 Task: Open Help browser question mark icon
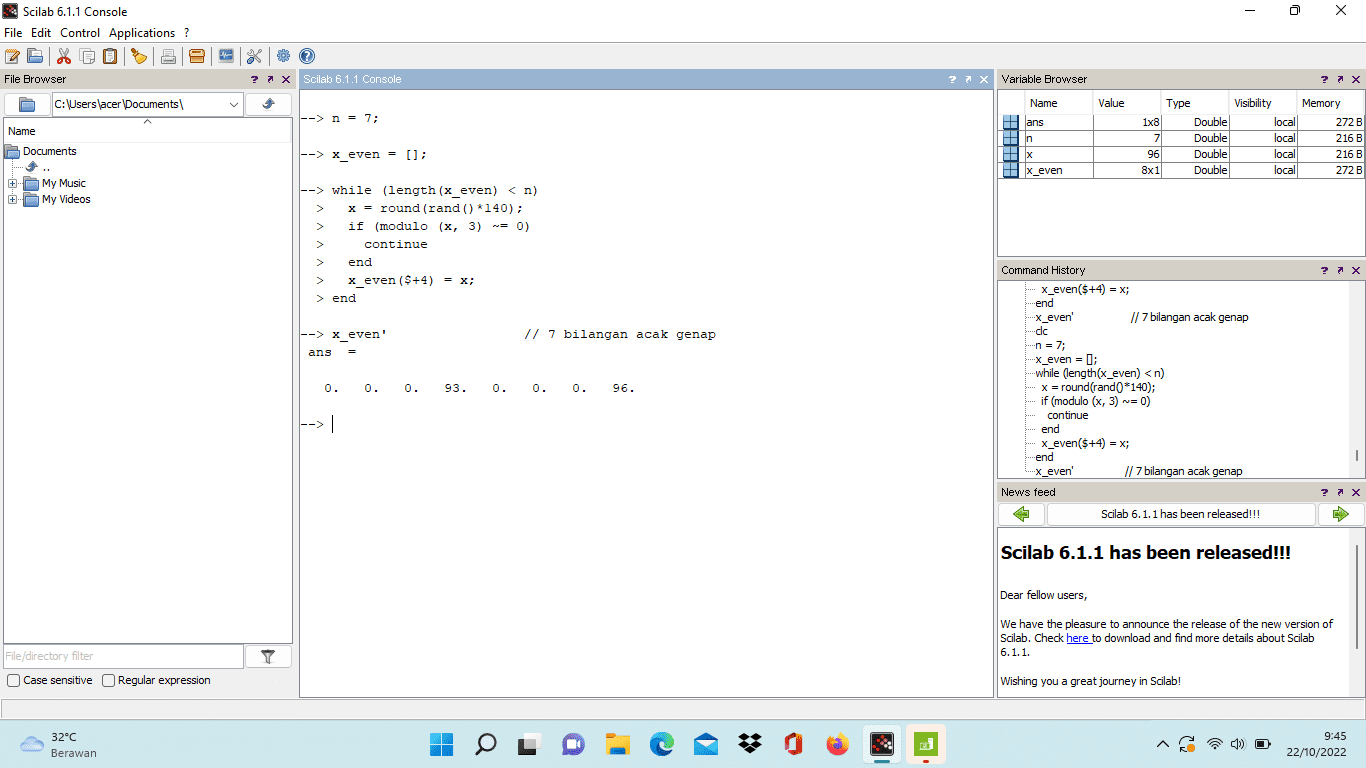click(x=307, y=56)
